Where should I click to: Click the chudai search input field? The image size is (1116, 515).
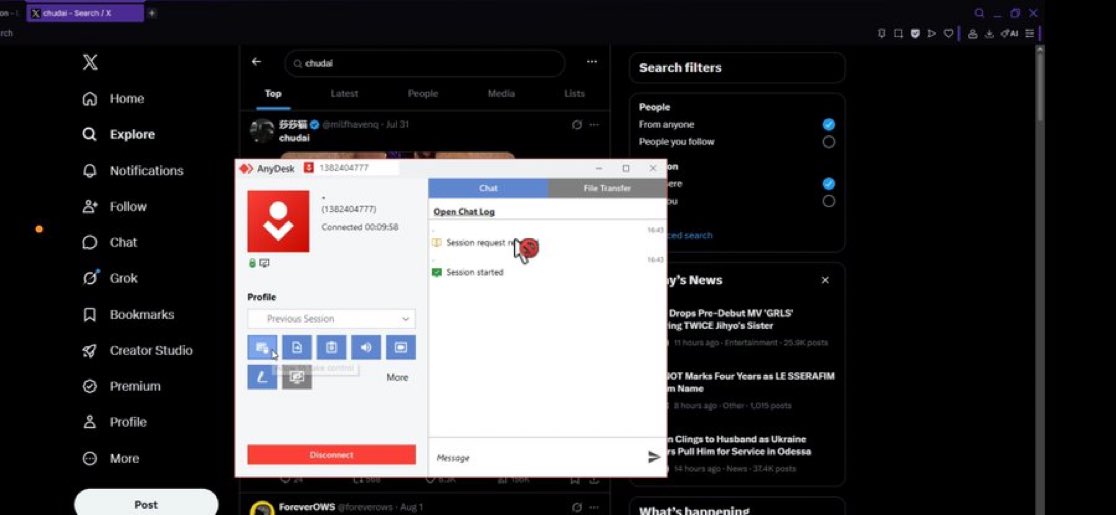[424, 63]
